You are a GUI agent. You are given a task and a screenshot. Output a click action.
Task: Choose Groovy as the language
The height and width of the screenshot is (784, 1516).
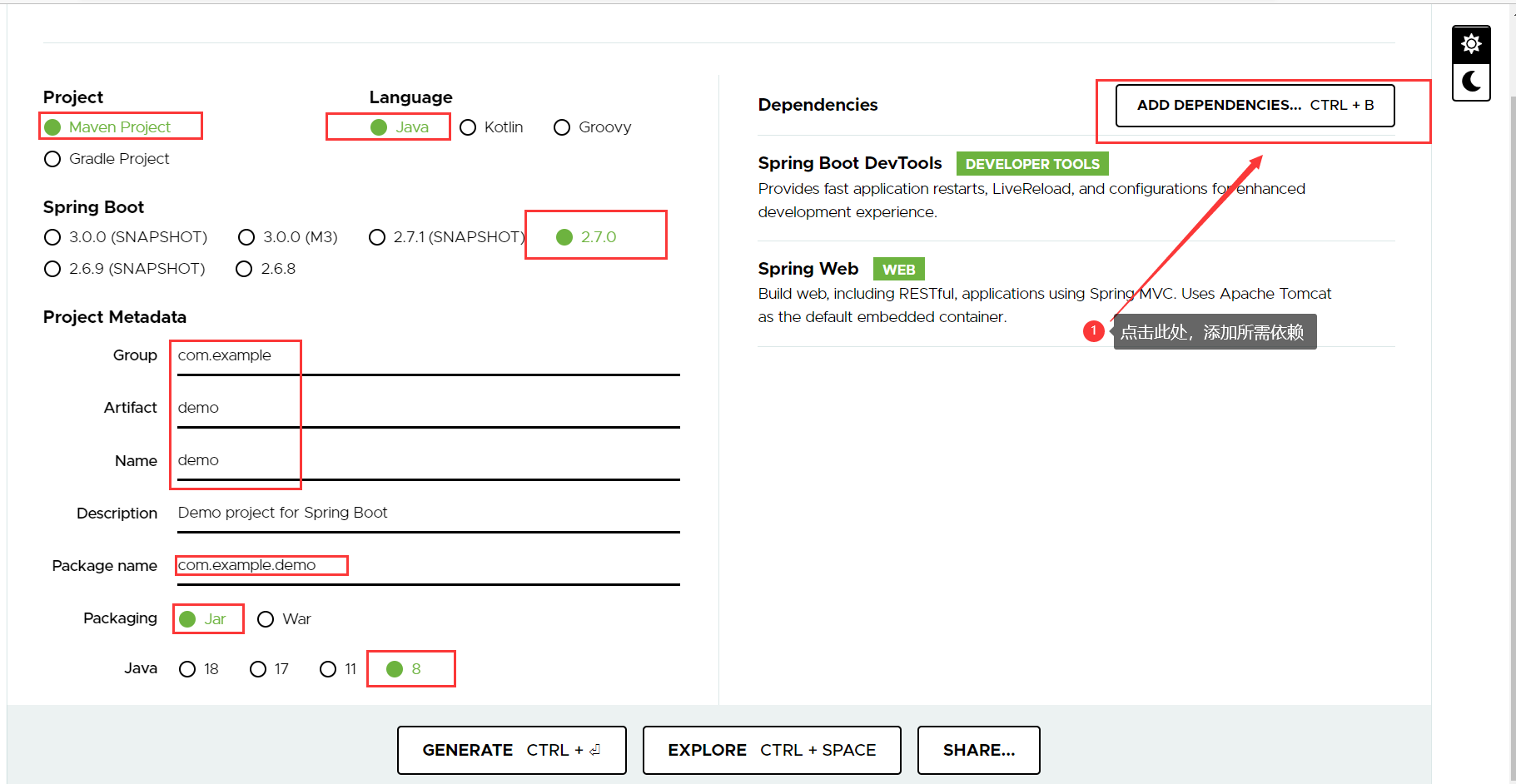pyautogui.click(x=593, y=127)
